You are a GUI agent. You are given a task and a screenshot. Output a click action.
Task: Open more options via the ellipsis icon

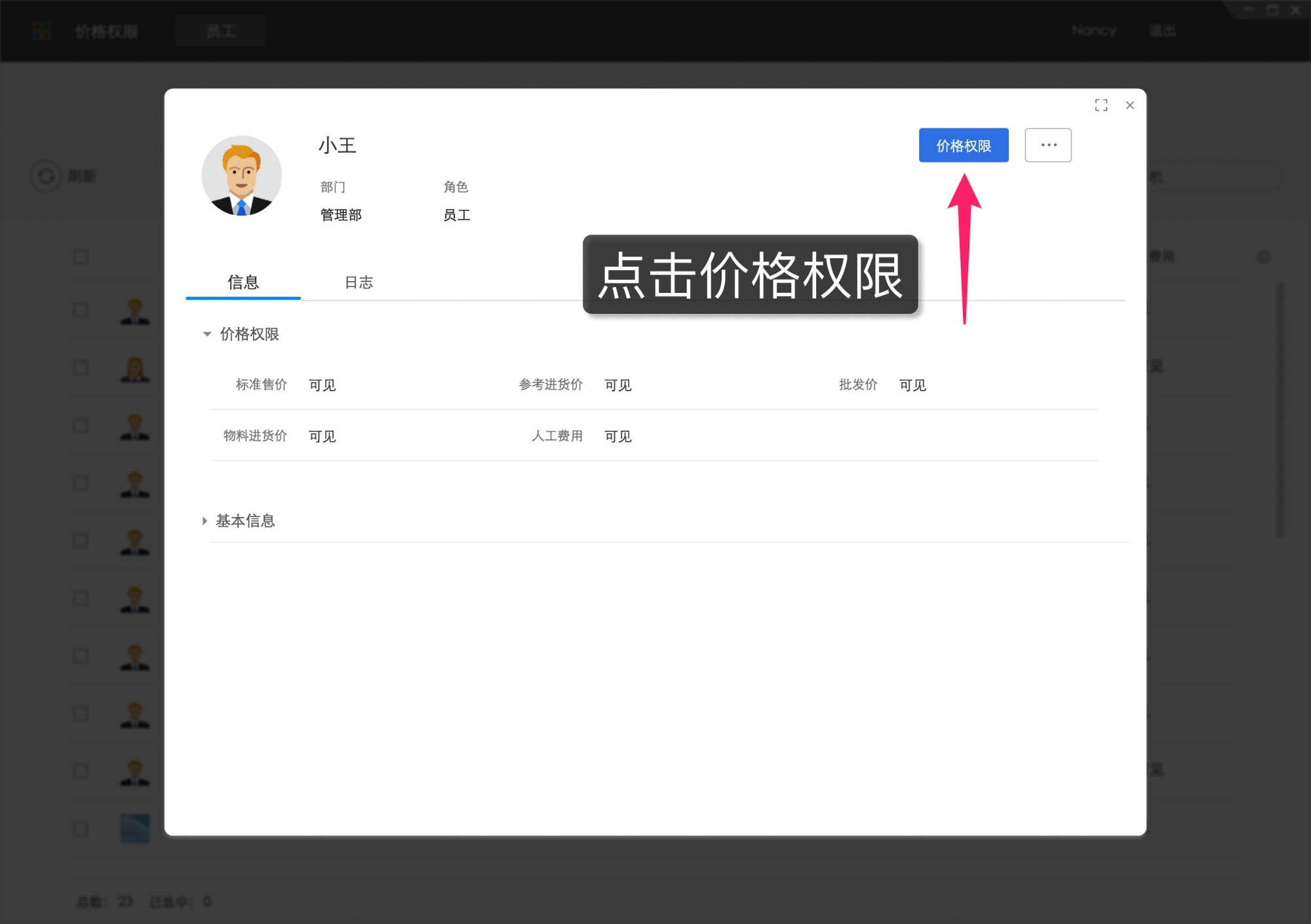coord(1047,145)
